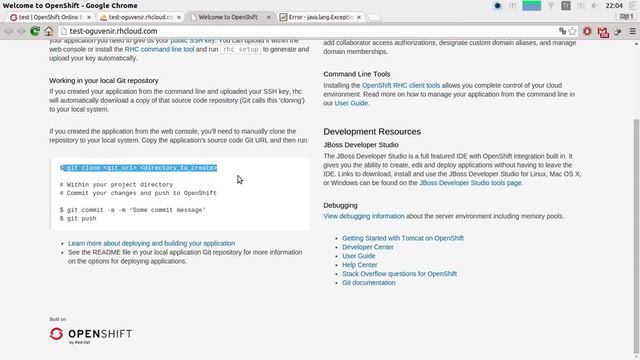Open the OpenShift RHC client tools link
The image size is (640, 360).
[x=401, y=85]
